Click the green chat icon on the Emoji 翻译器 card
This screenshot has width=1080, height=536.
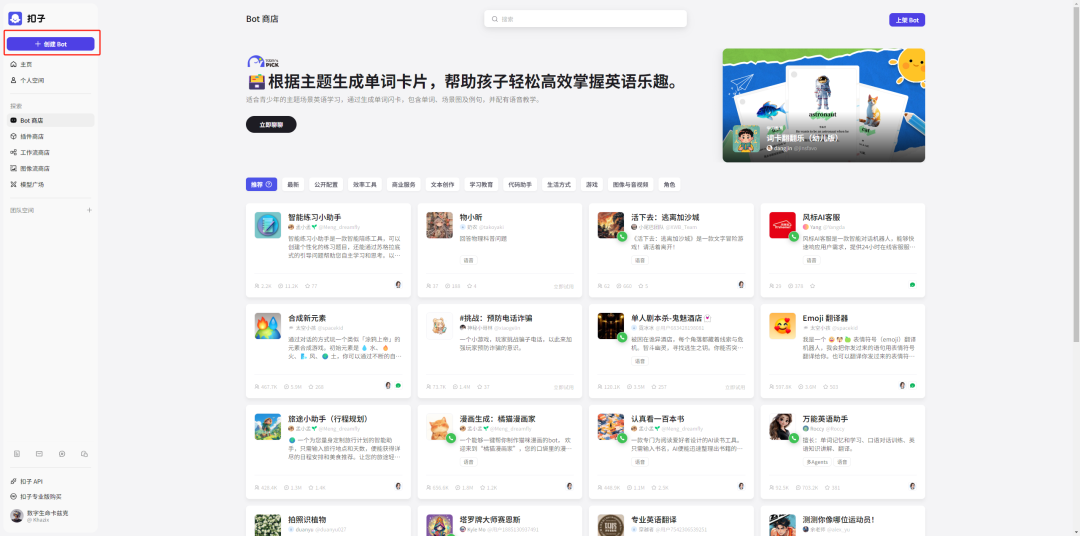click(x=912, y=385)
